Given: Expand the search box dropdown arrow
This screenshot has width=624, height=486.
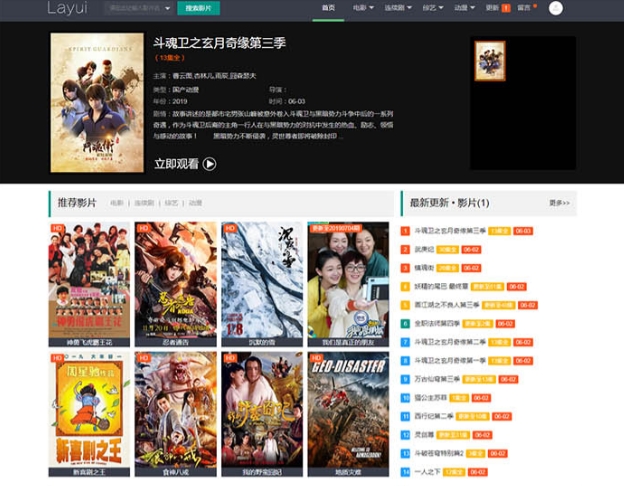Looking at the screenshot, I should pyautogui.click(x=168, y=8).
